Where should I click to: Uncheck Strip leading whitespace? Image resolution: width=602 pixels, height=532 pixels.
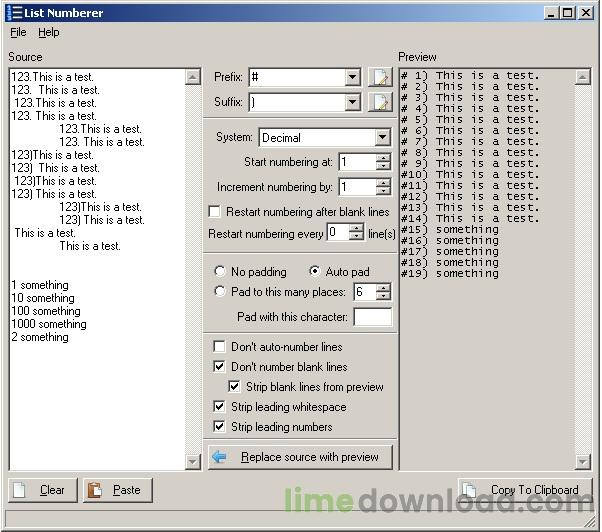pyautogui.click(x=219, y=406)
